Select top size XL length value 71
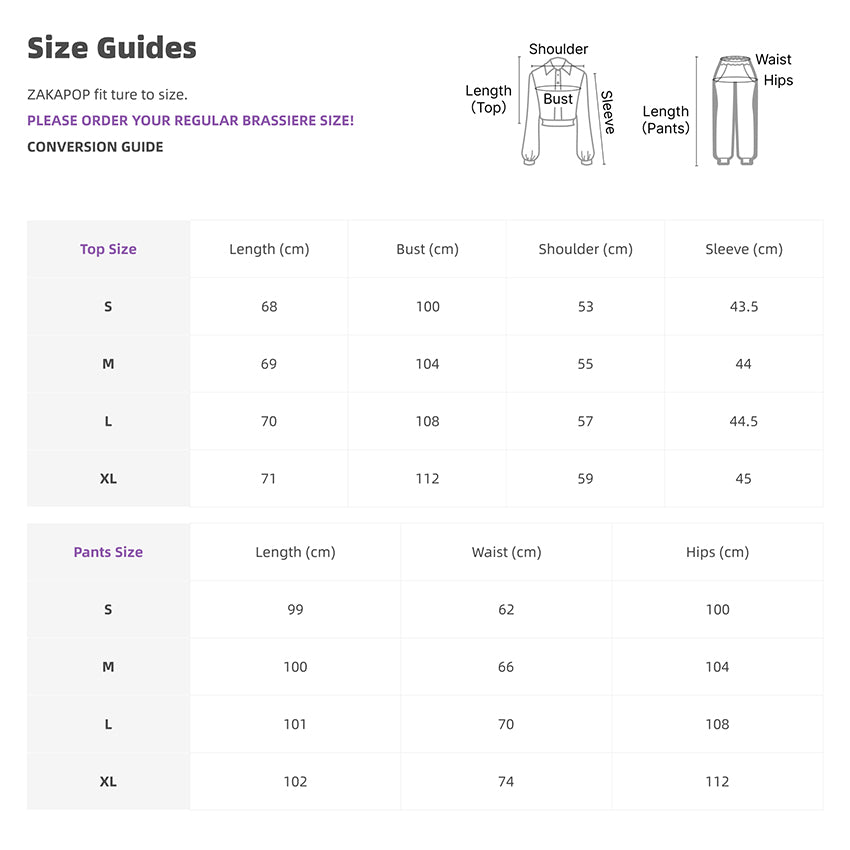Viewport: 850px width, 850px height. click(x=269, y=479)
